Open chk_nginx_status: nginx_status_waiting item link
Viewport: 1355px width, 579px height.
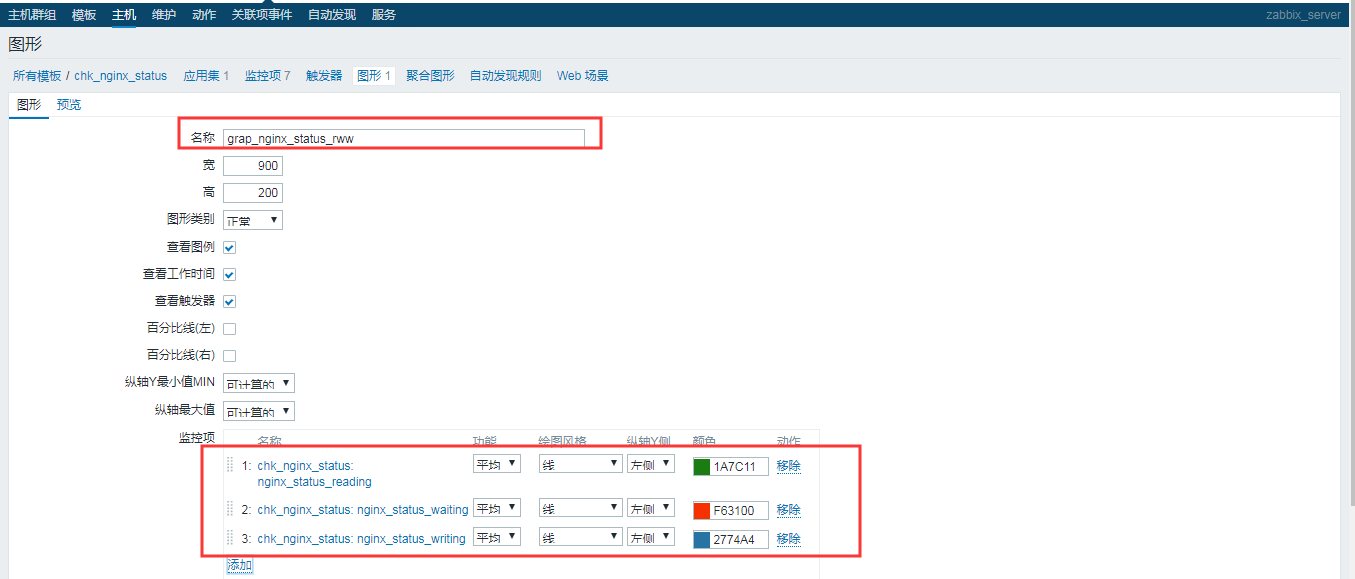point(363,509)
